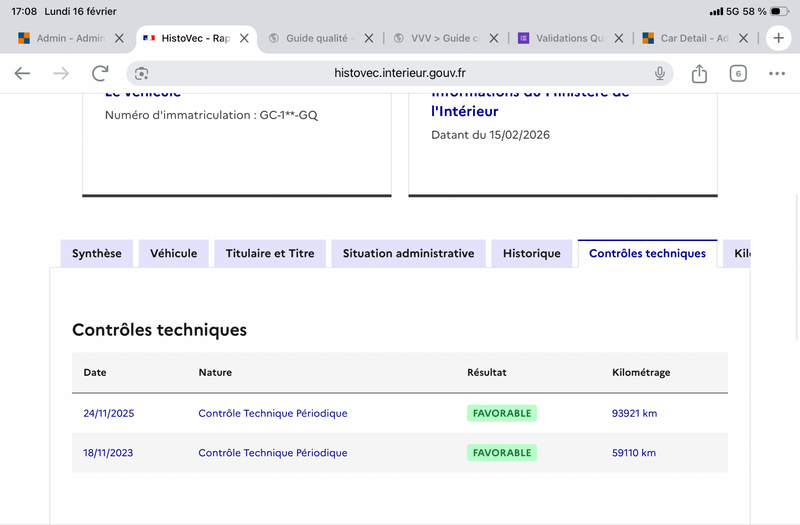
Task: Tap the address bar URL field
Action: (x=400, y=73)
